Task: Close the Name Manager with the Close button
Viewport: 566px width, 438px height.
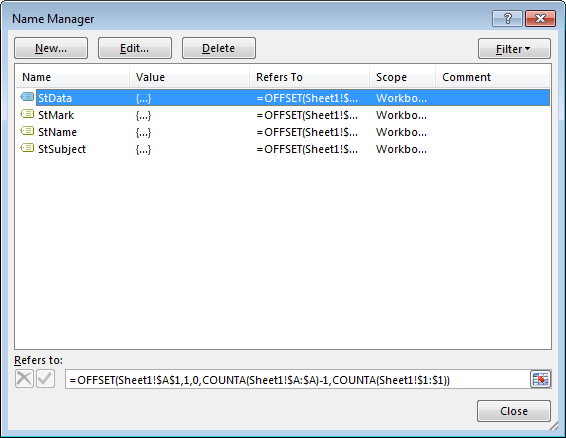Action: (514, 411)
